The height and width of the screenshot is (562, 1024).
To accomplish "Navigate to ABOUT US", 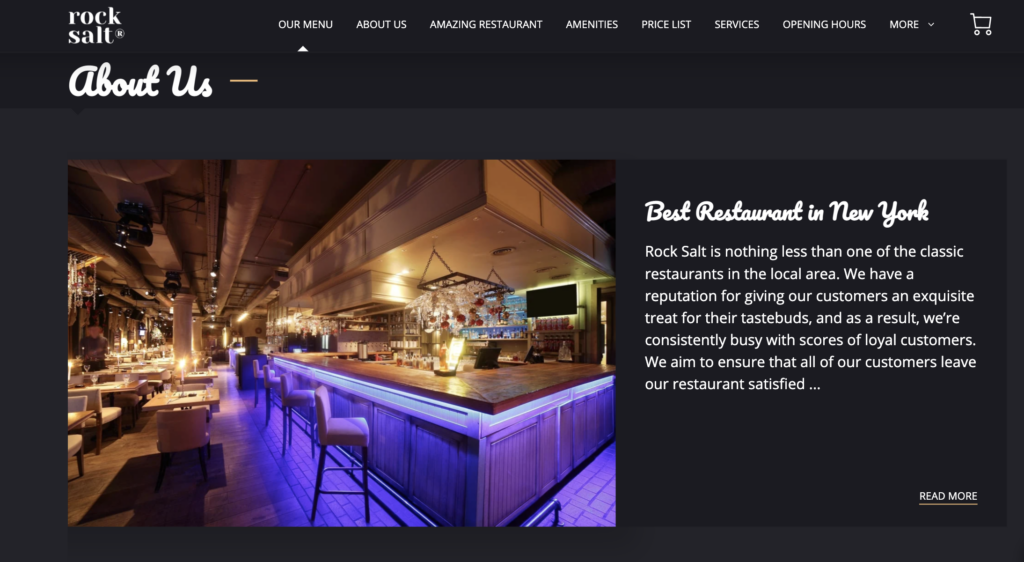I will [x=381, y=25].
